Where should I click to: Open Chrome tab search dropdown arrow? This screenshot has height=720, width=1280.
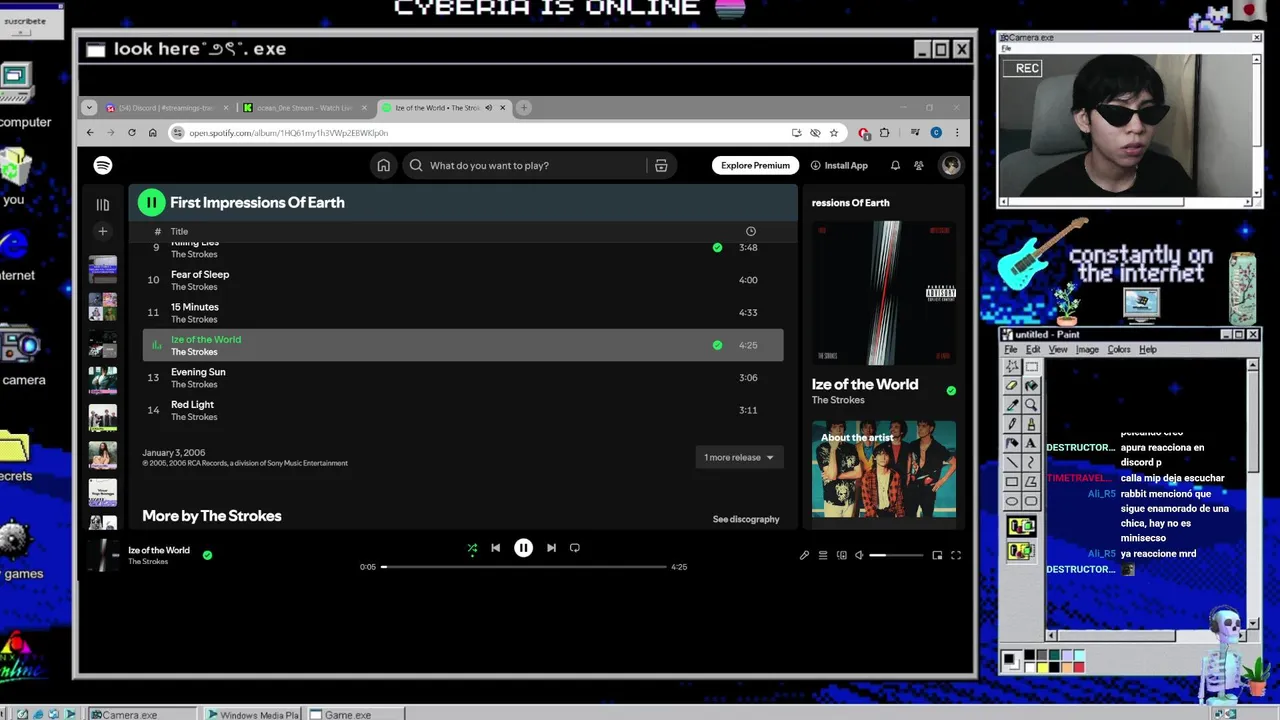(x=89, y=108)
